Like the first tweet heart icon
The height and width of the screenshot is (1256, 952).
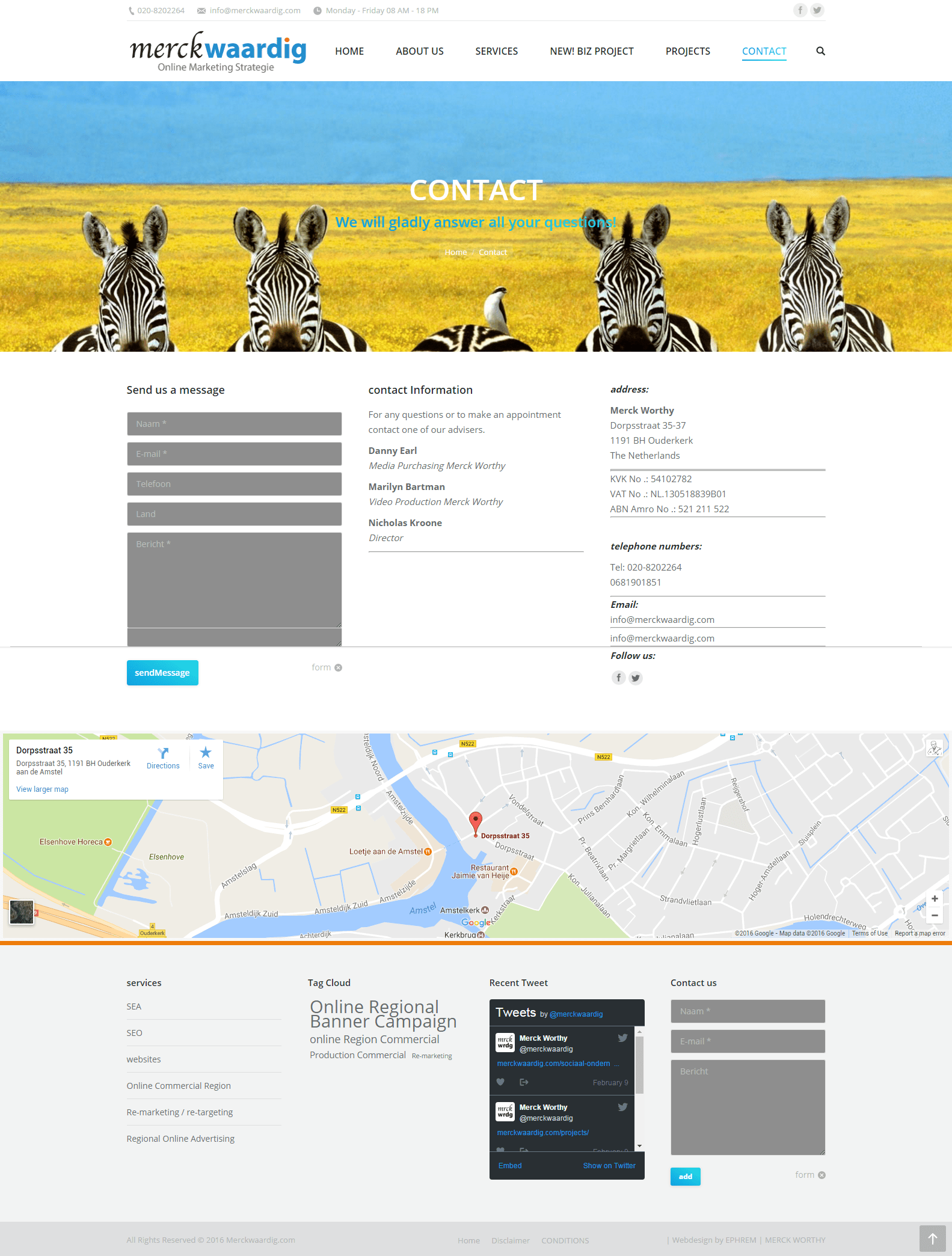(500, 1082)
